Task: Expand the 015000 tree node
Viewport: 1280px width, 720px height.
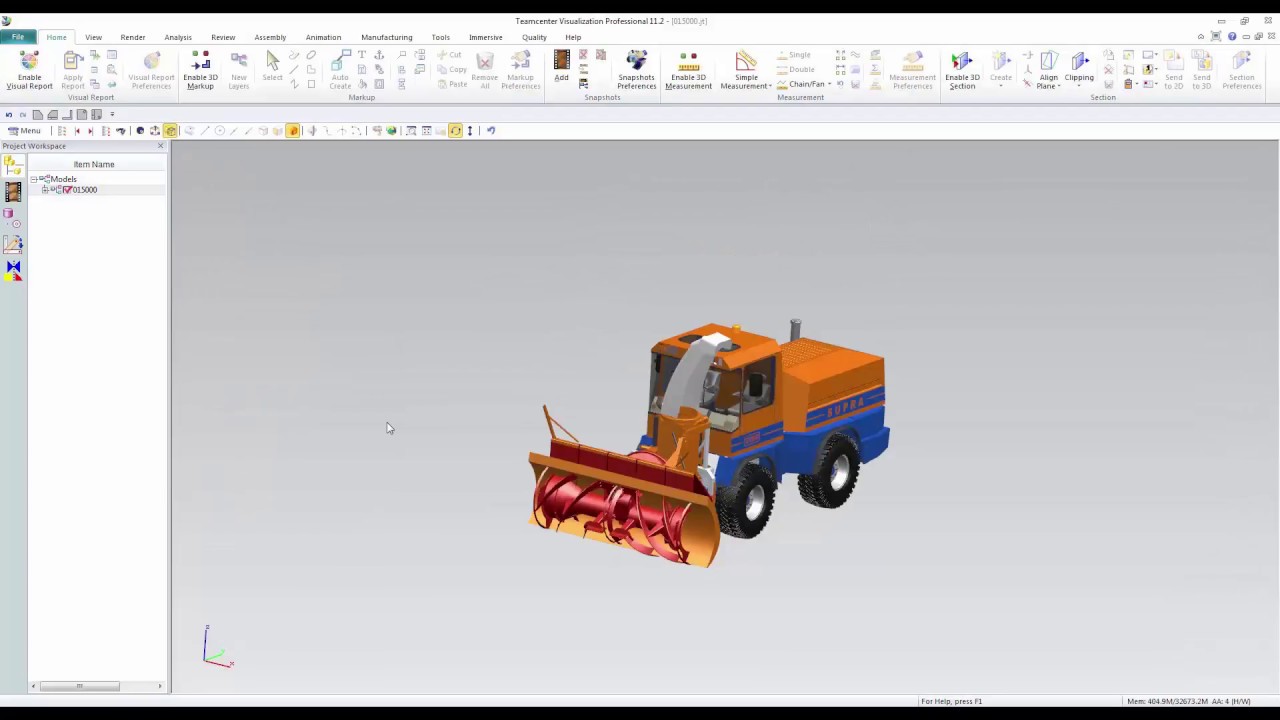Action: (45, 190)
